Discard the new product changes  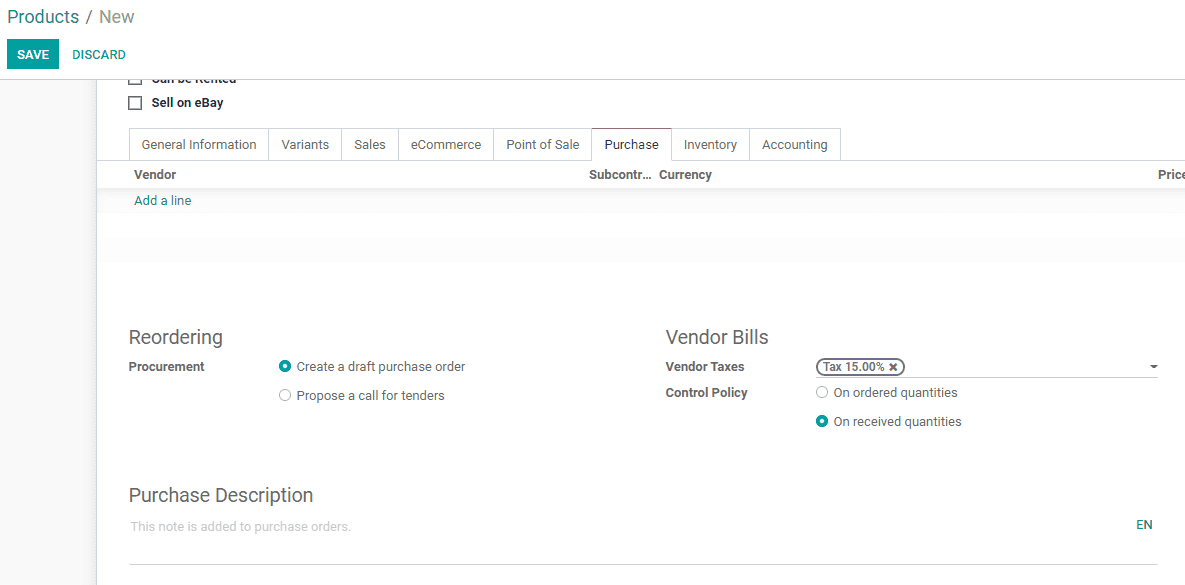pyautogui.click(x=99, y=54)
